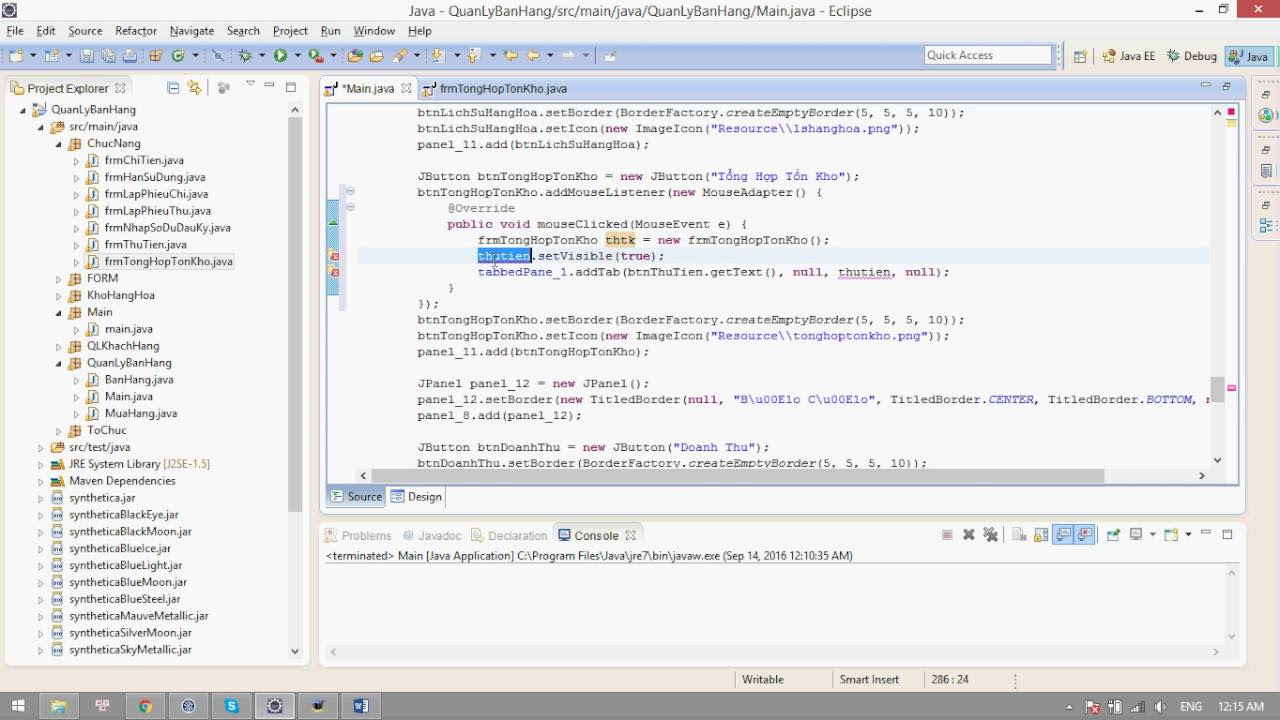Click the New Java Class icon
The height and width of the screenshot is (720, 1280).
pyautogui.click(x=178, y=56)
